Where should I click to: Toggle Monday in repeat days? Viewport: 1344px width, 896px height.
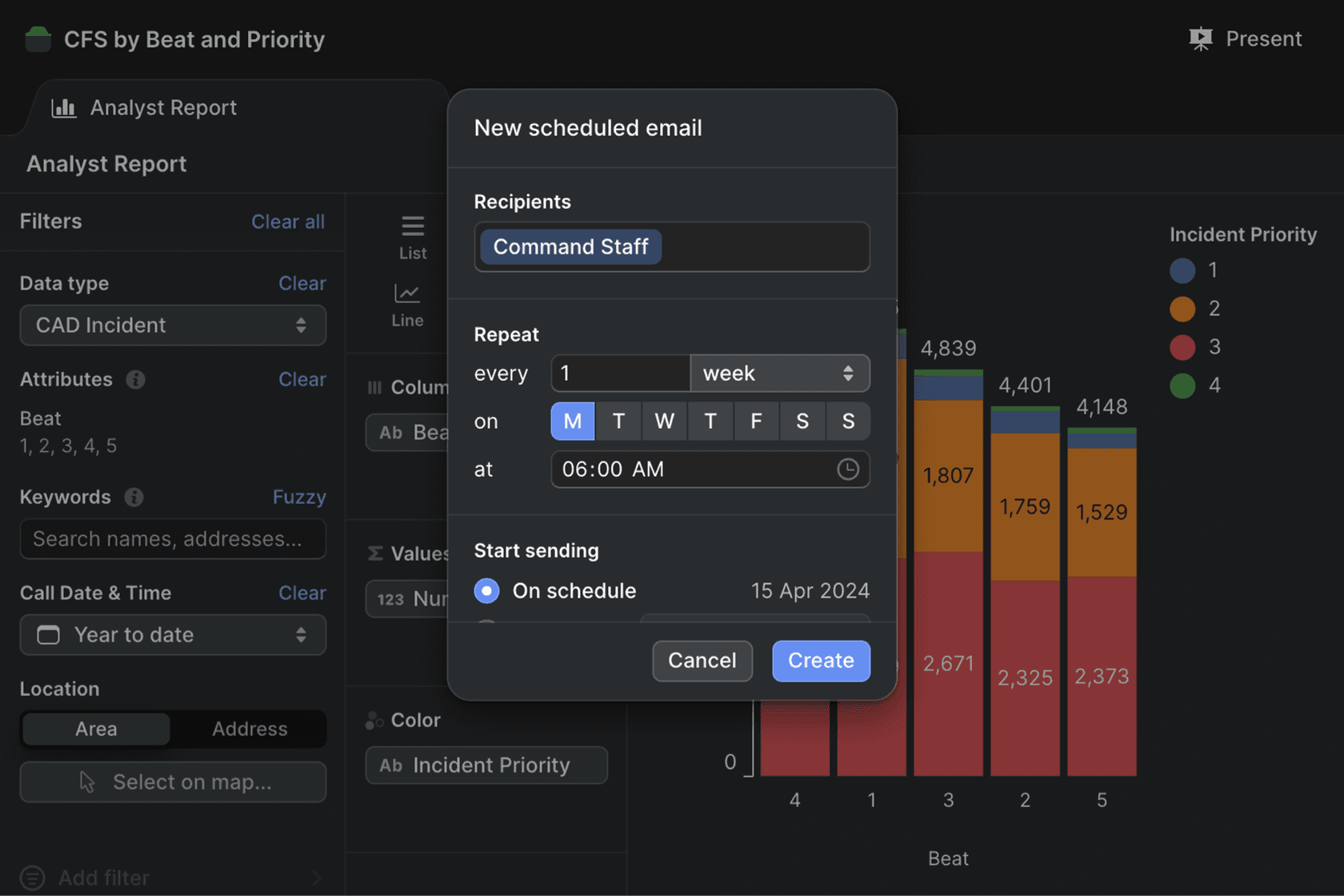(x=573, y=421)
